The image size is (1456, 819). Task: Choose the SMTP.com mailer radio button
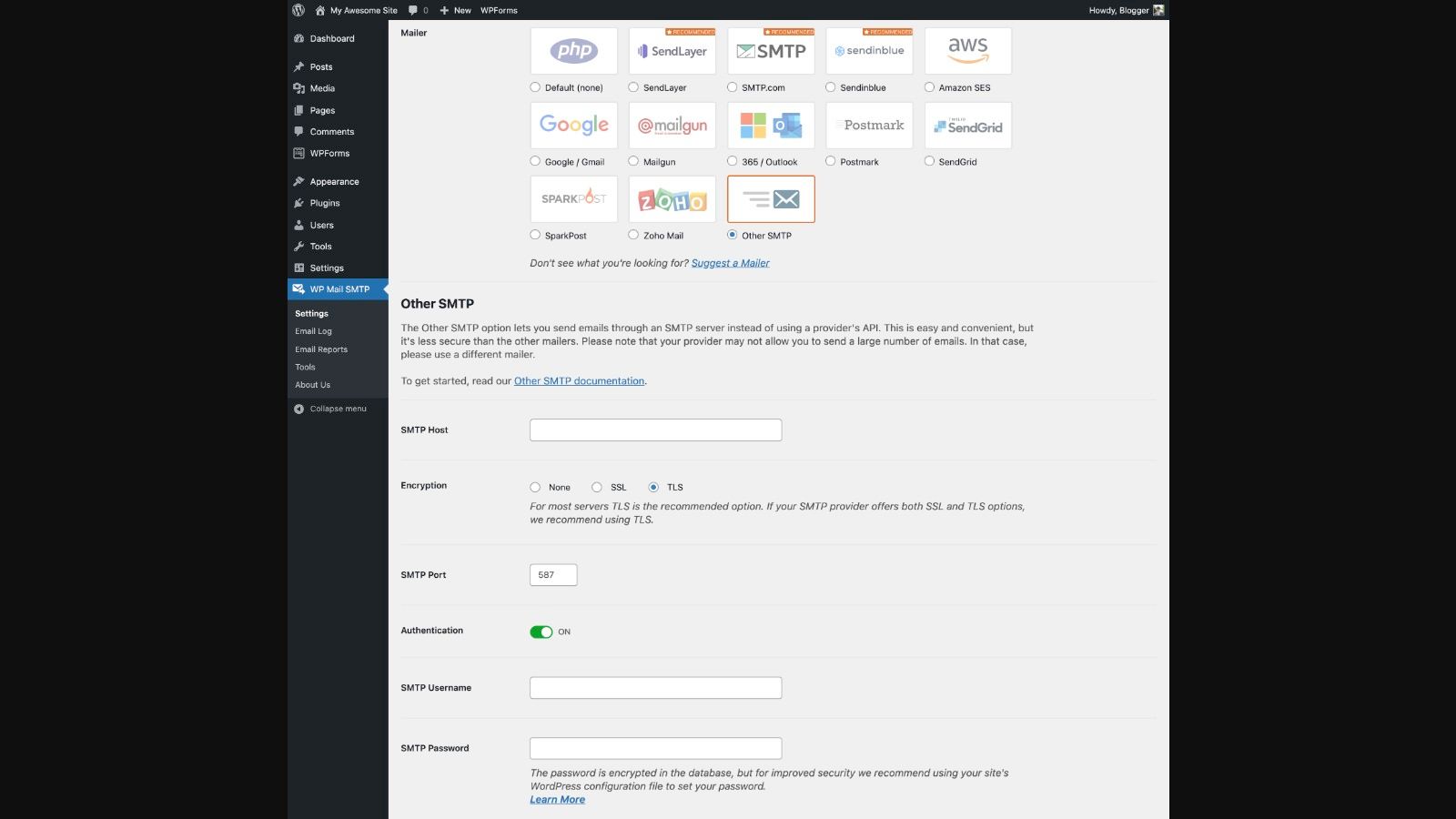(x=732, y=86)
